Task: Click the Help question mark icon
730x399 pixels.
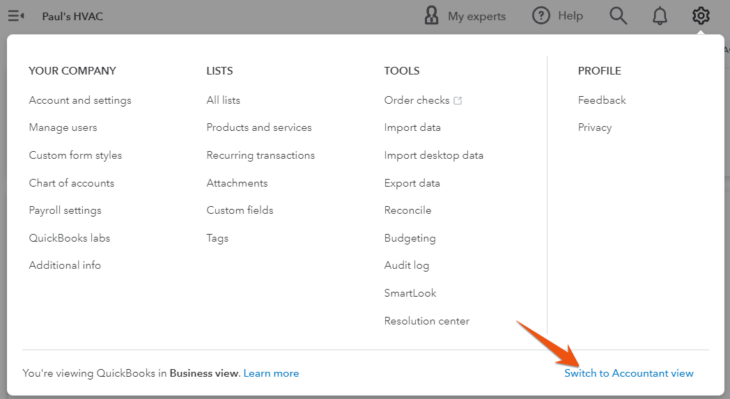Action: (x=541, y=16)
